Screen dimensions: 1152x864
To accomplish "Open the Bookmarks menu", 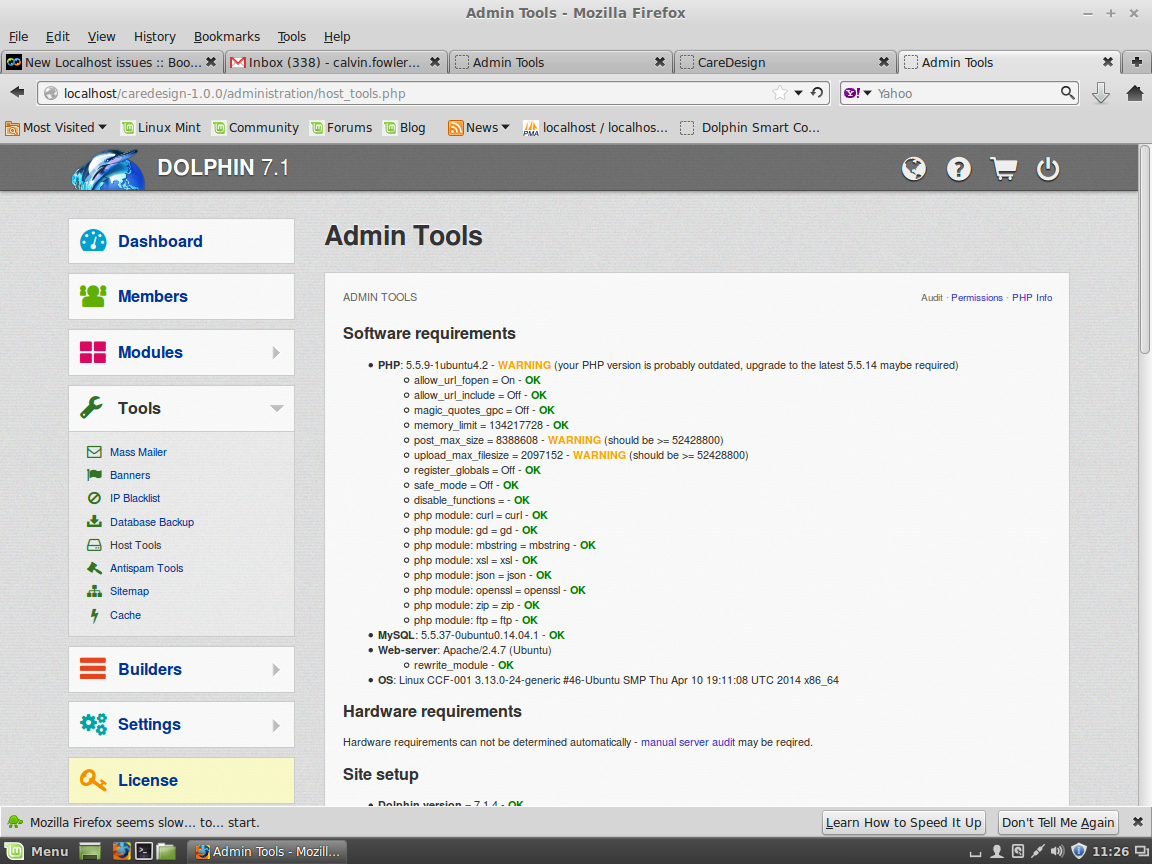I will point(226,36).
